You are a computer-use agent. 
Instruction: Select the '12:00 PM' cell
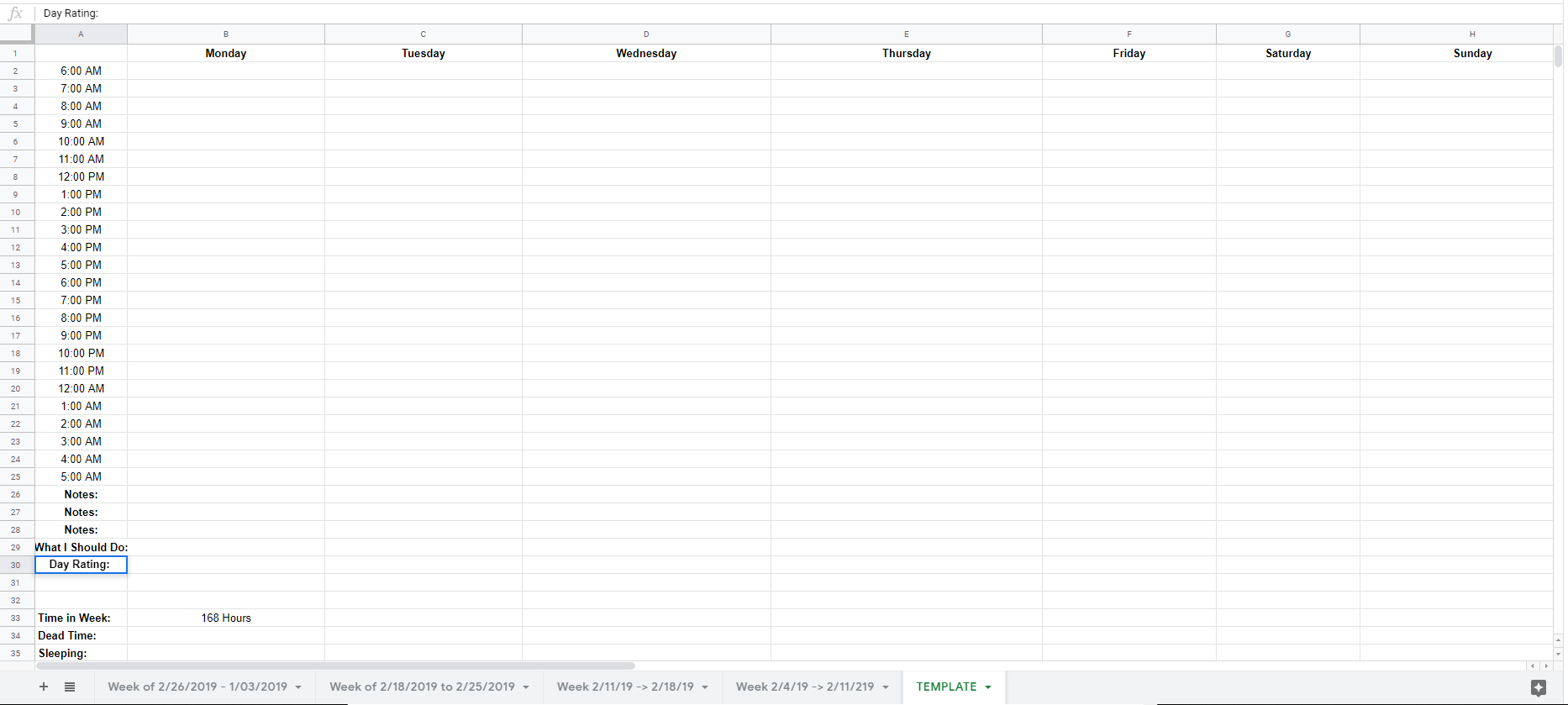pyautogui.click(x=81, y=176)
